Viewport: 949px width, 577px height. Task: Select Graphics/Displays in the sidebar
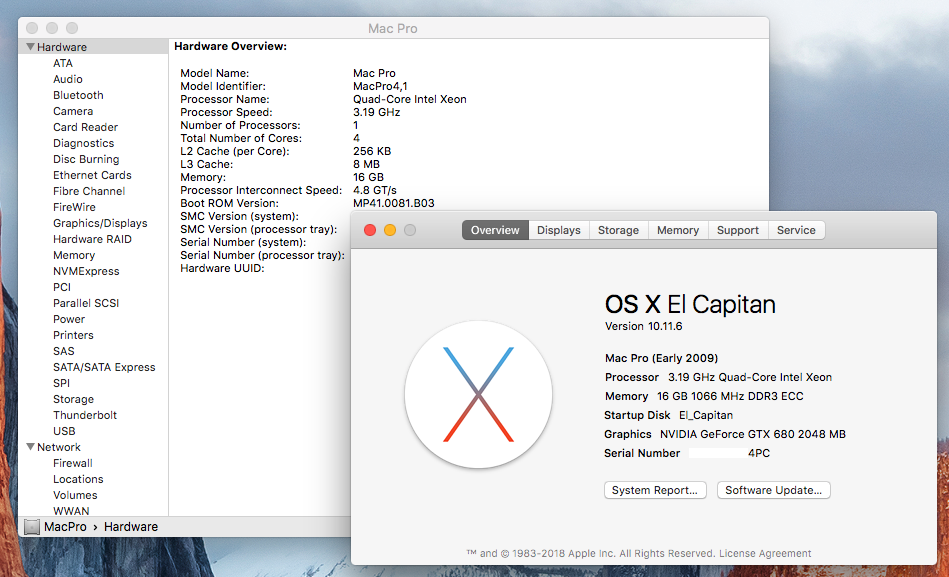[100, 223]
